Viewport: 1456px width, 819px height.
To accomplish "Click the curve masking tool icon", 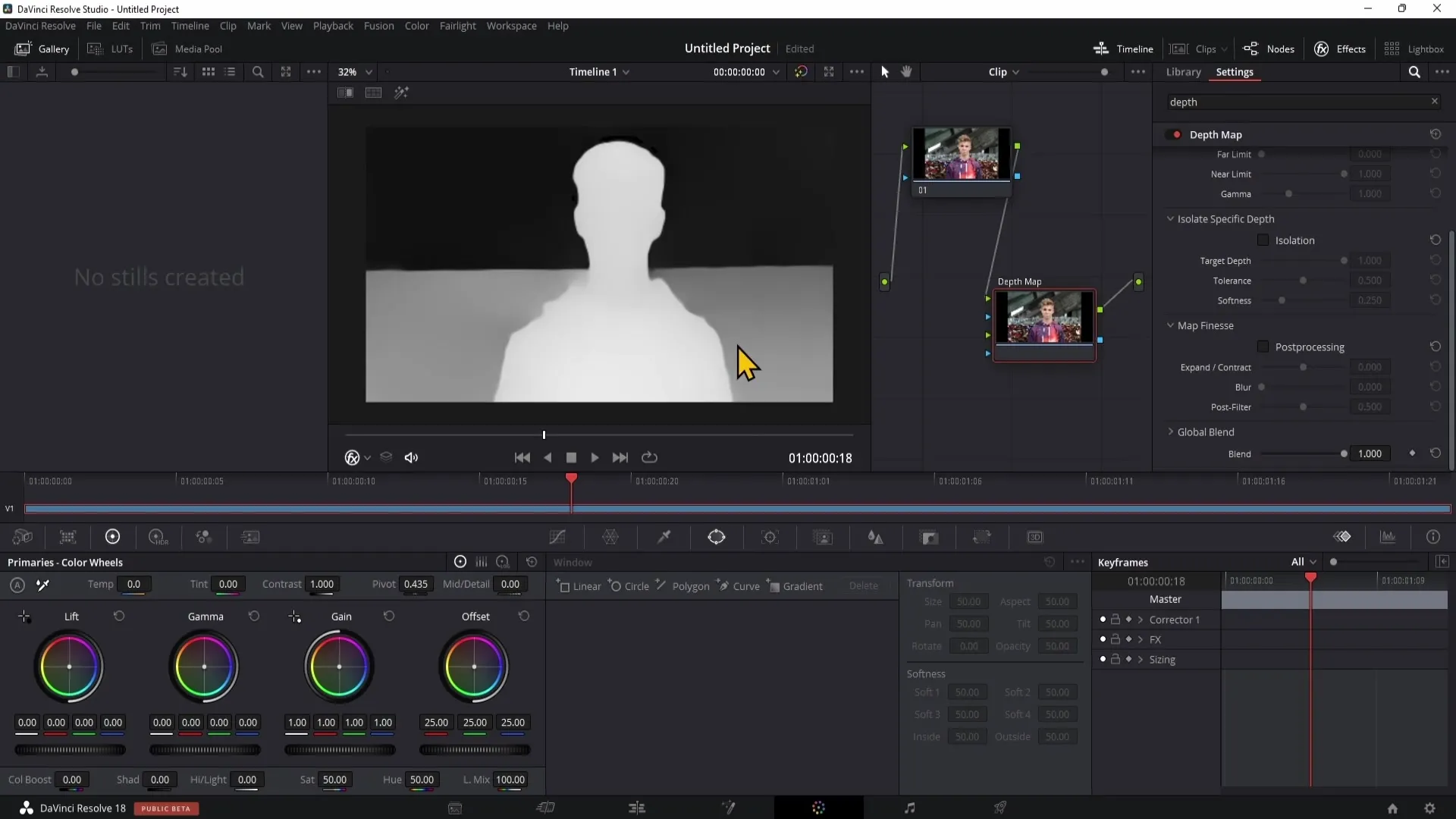I will pos(723,585).
